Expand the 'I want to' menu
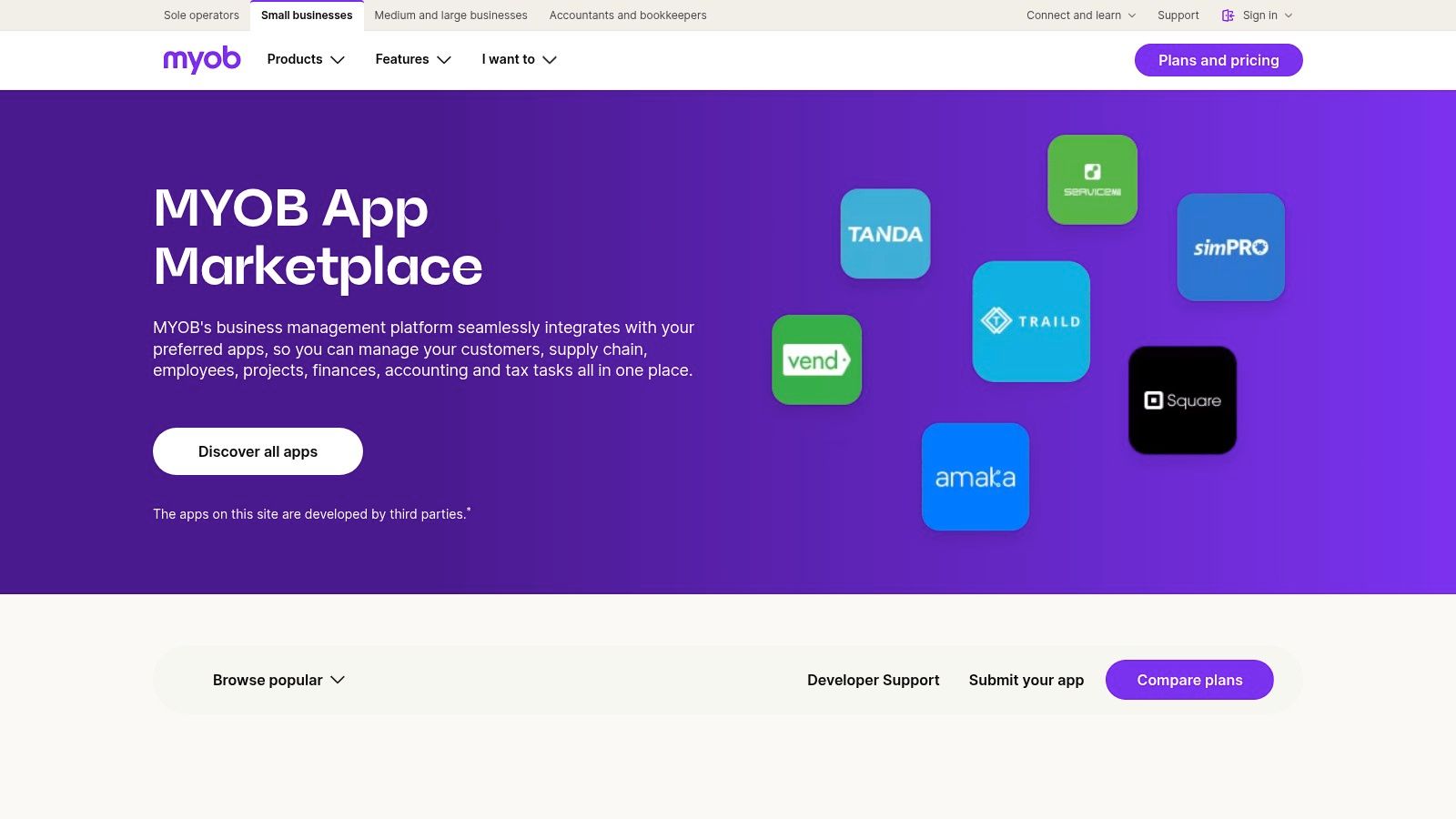The height and width of the screenshot is (819, 1456). (519, 59)
